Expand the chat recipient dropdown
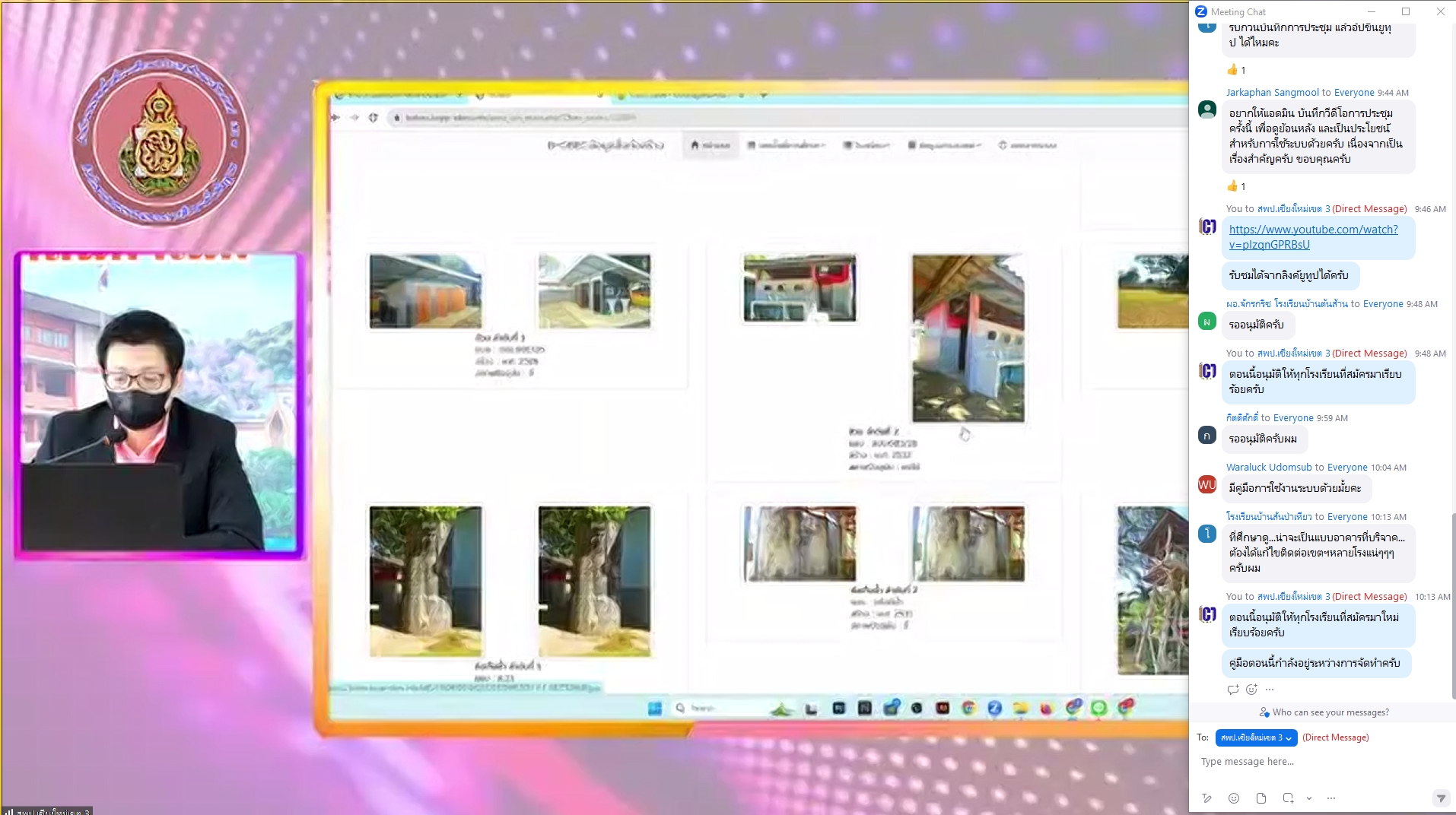Image resolution: width=1456 pixels, height=815 pixels. 1256,737
